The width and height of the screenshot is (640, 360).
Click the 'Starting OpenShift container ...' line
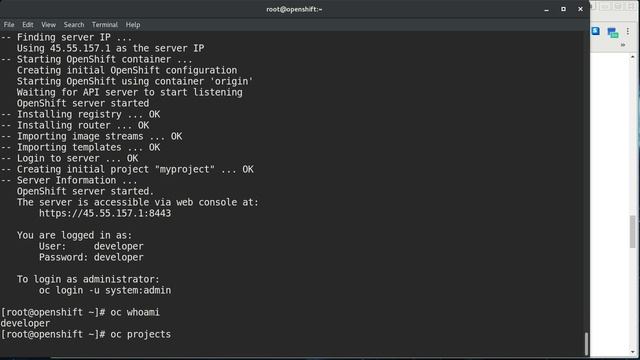tap(97, 59)
